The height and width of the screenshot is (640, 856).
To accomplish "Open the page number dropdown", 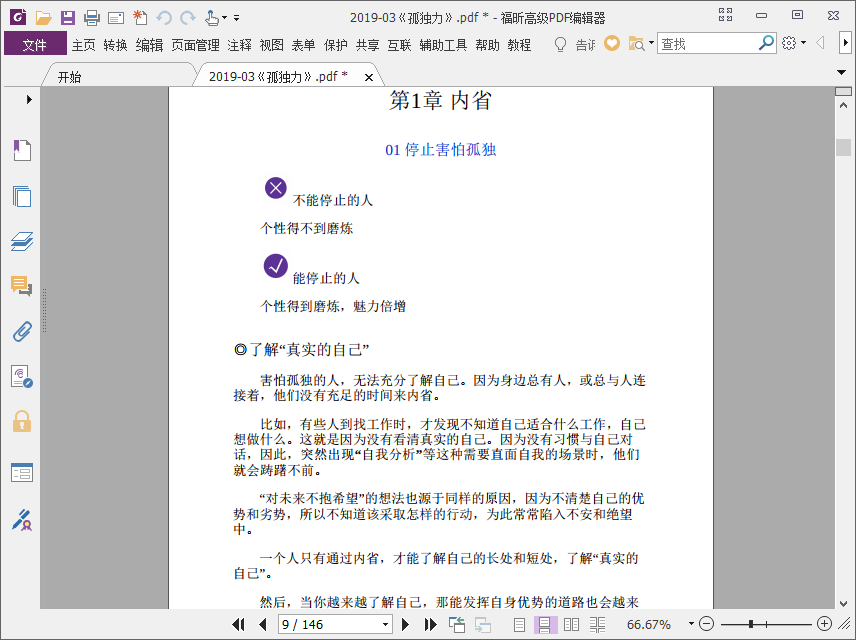I will (x=385, y=624).
